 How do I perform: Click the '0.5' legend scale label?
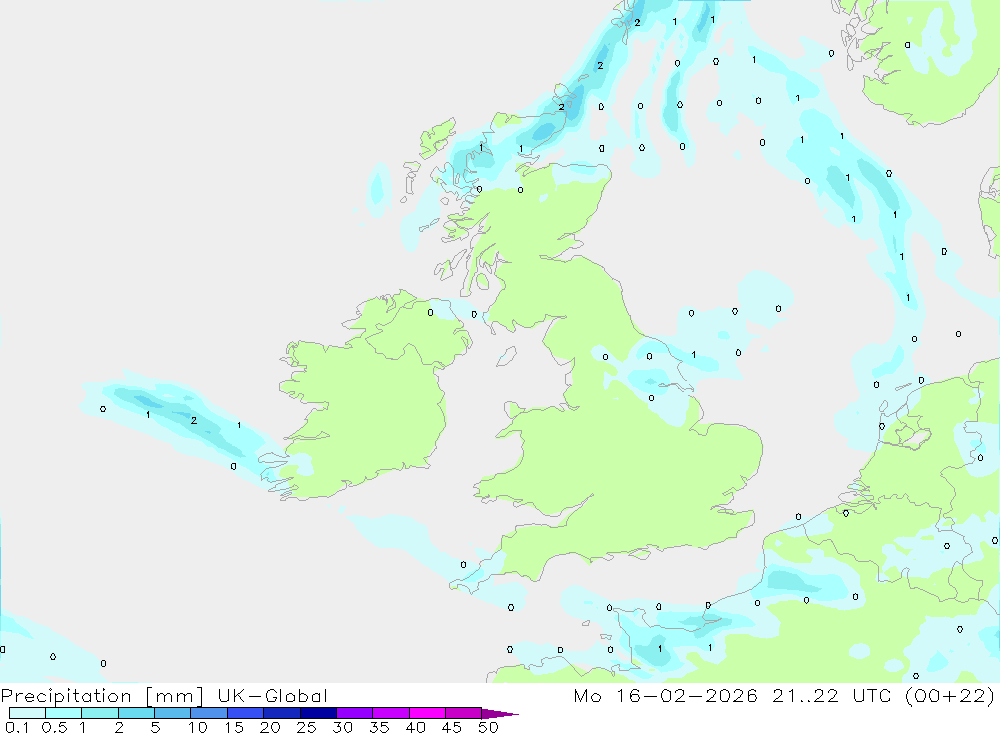click(54, 727)
